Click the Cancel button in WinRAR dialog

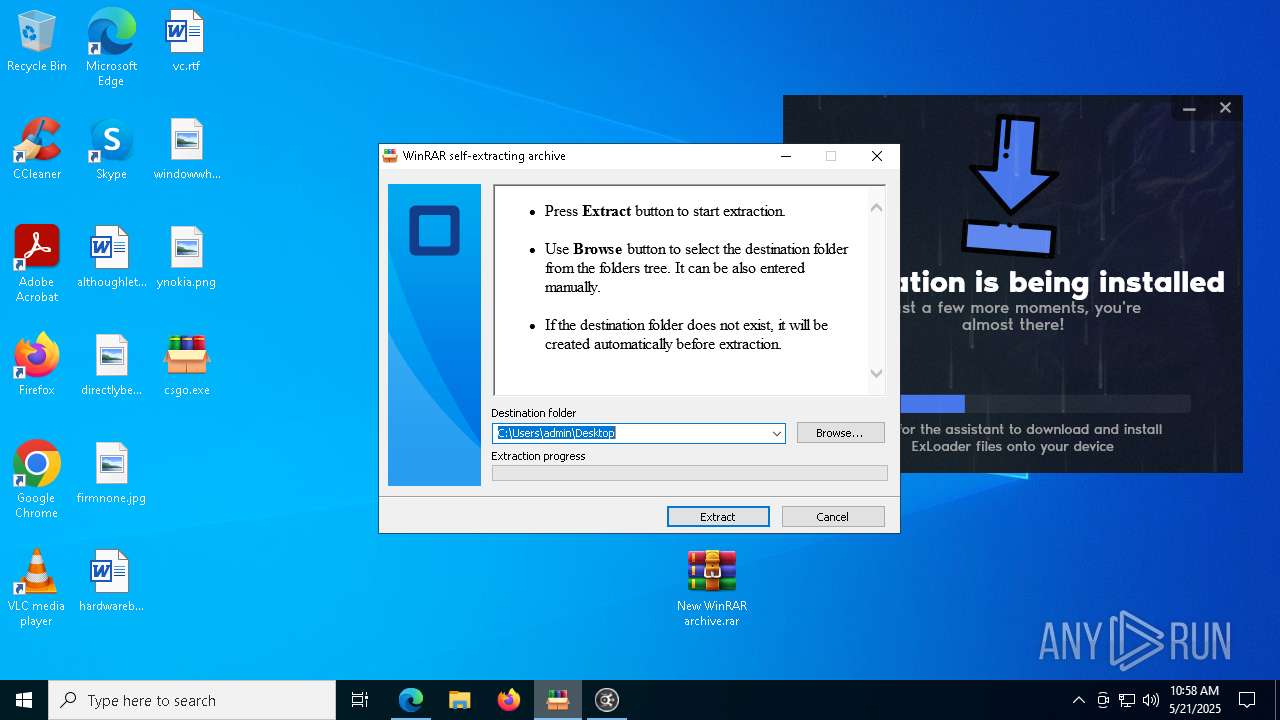(x=833, y=516)
